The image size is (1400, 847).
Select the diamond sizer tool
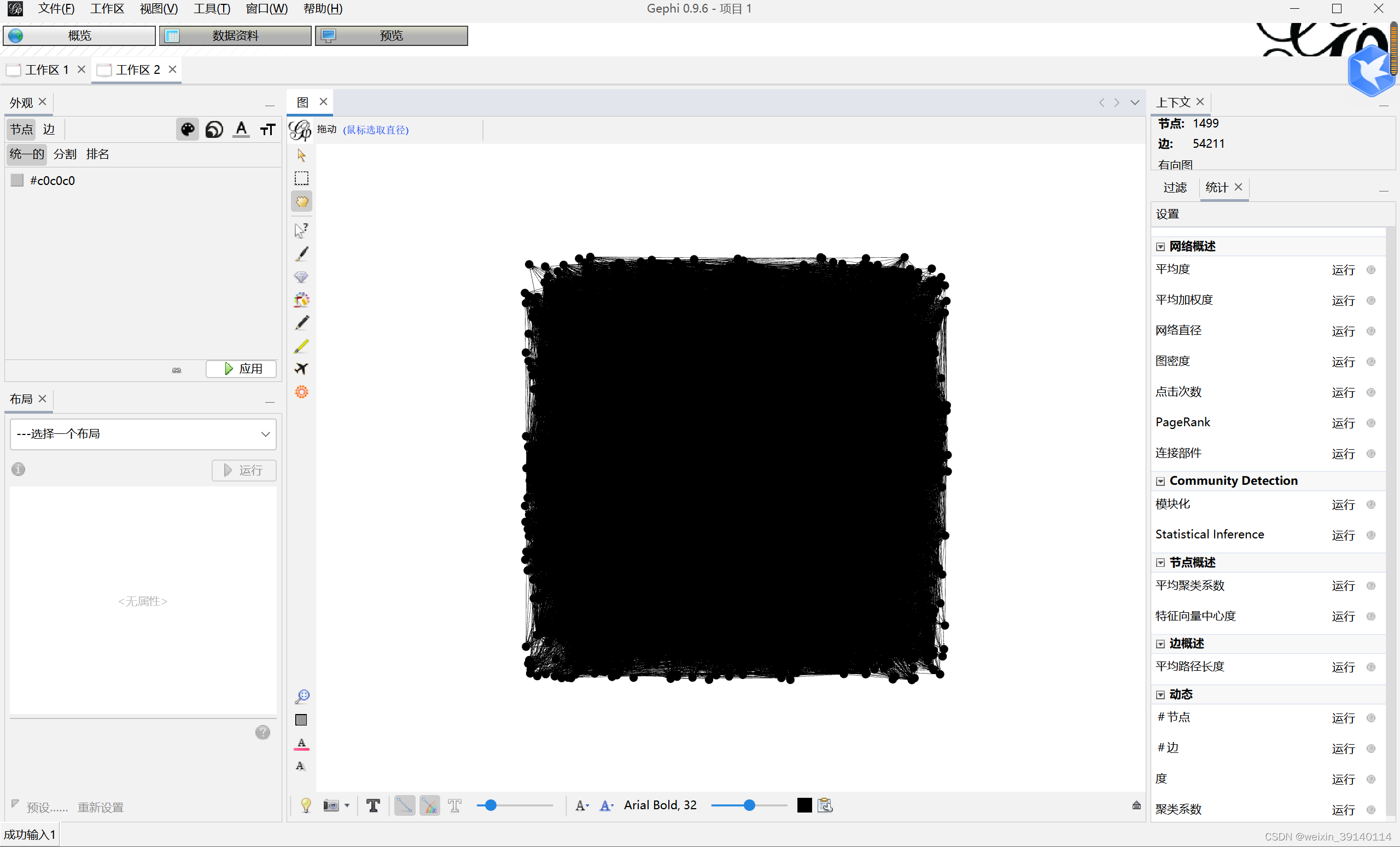pyautogui.click(x=301, y=277)
